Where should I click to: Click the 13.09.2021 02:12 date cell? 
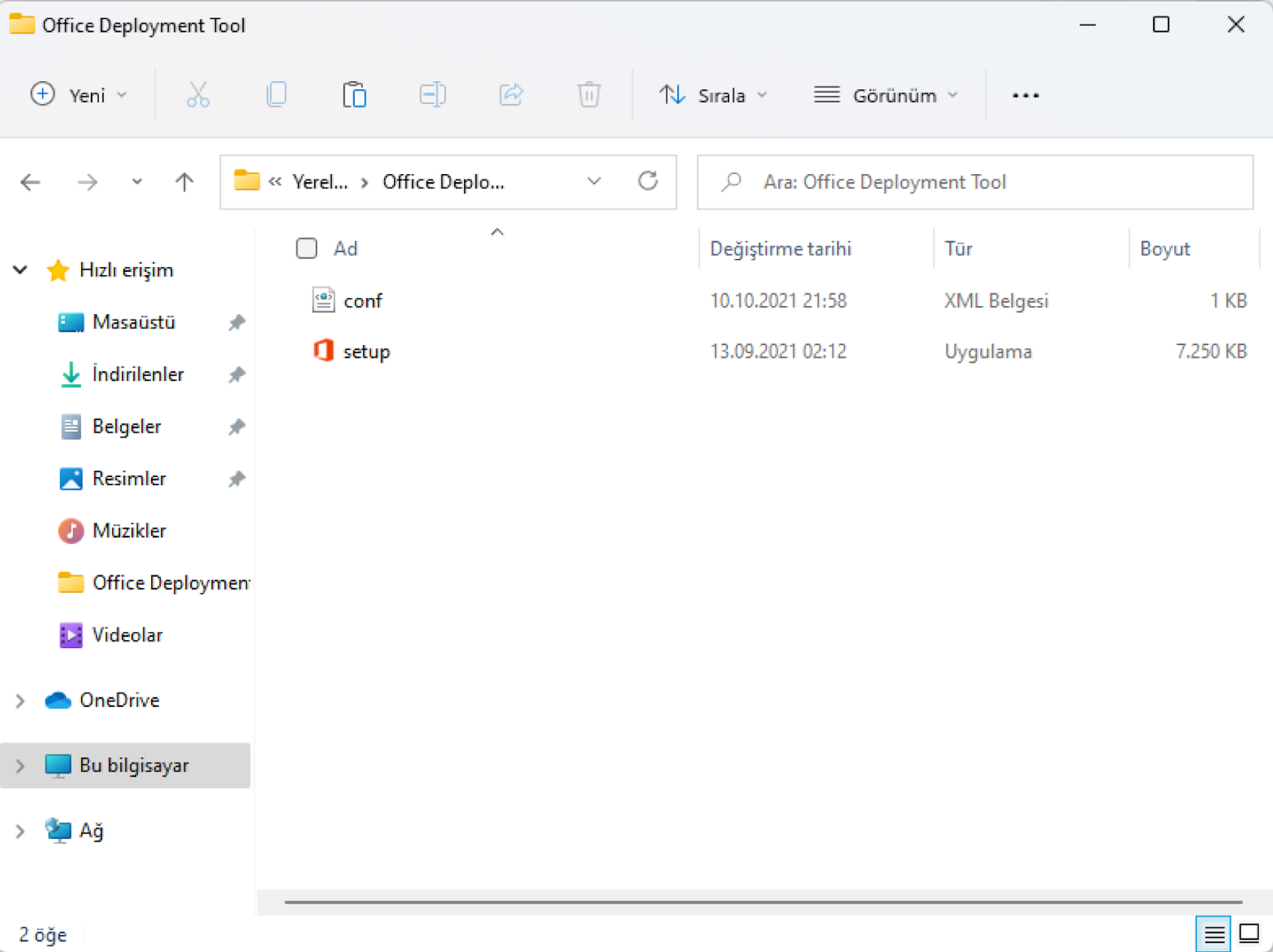tap(778, 351)
